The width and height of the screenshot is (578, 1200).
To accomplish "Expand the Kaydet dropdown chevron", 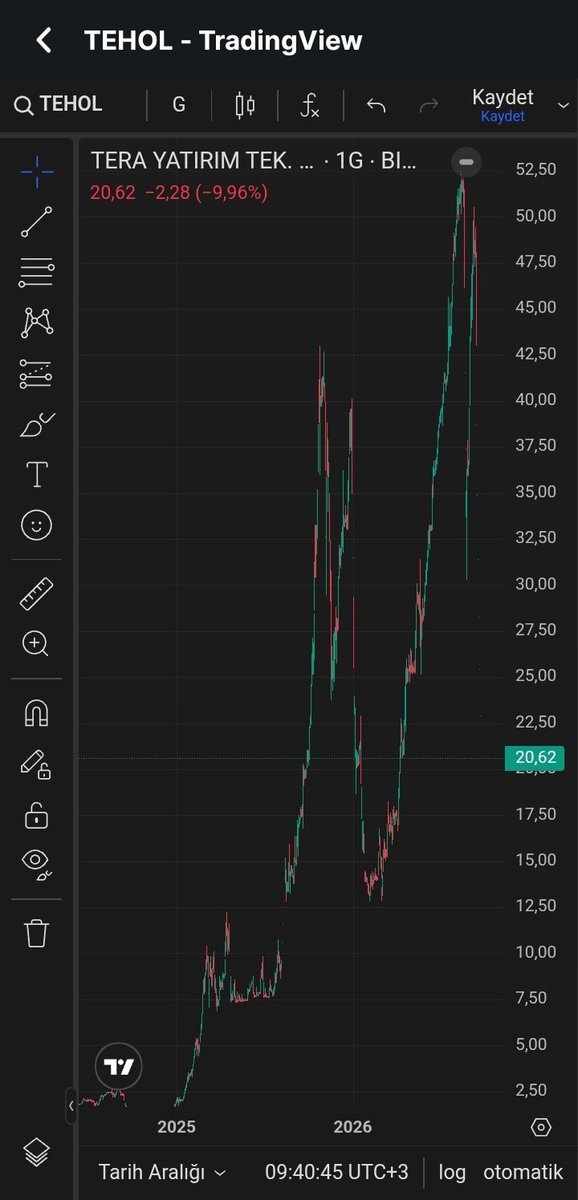I will pos(562,105).
